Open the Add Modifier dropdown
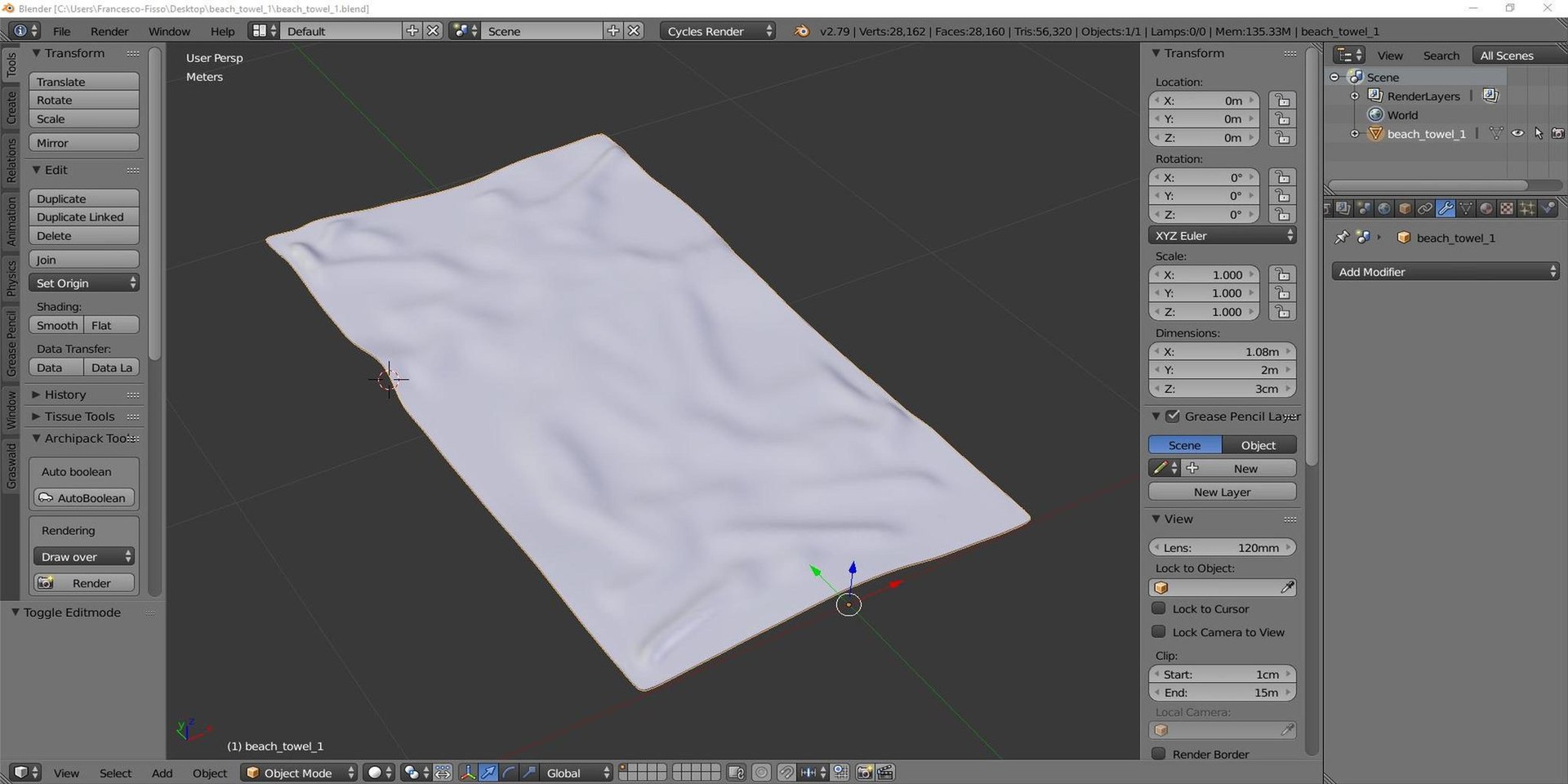Viewport: 1568px width, 784px height. pos(1445,272)
